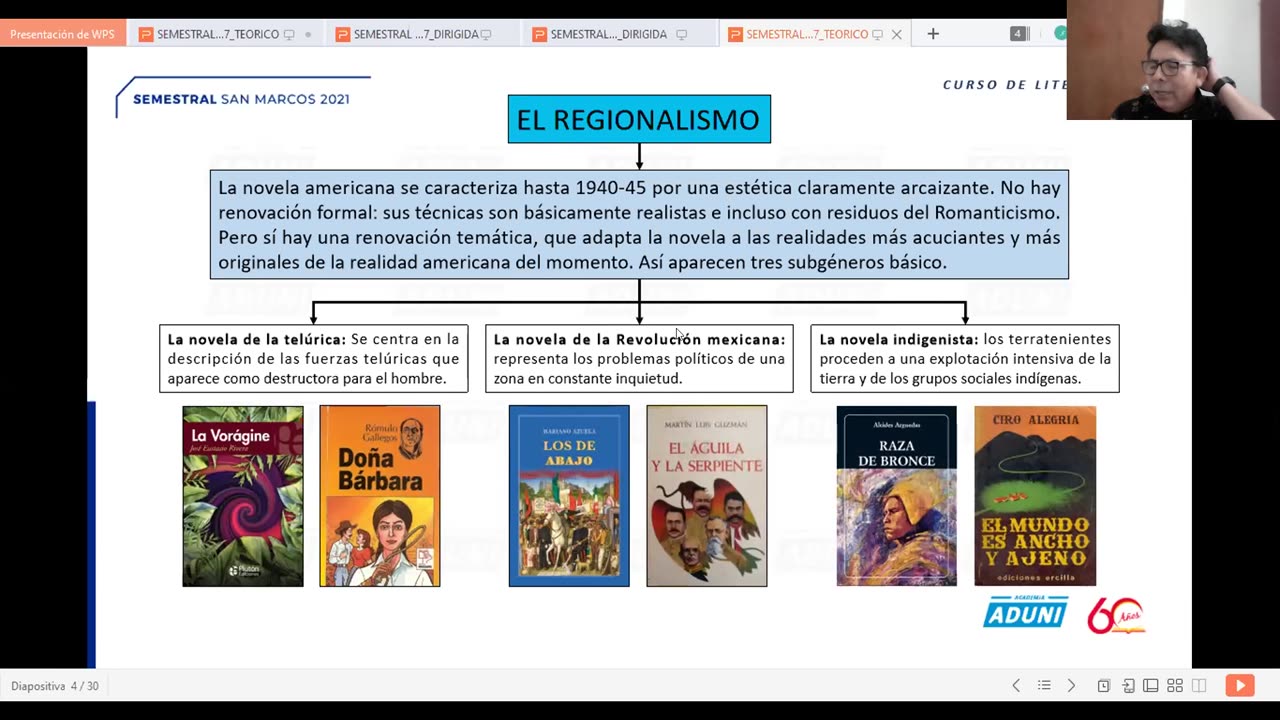
Task: Click the blue paragraph about la novela americana
Action: click(x=639, y=224)
